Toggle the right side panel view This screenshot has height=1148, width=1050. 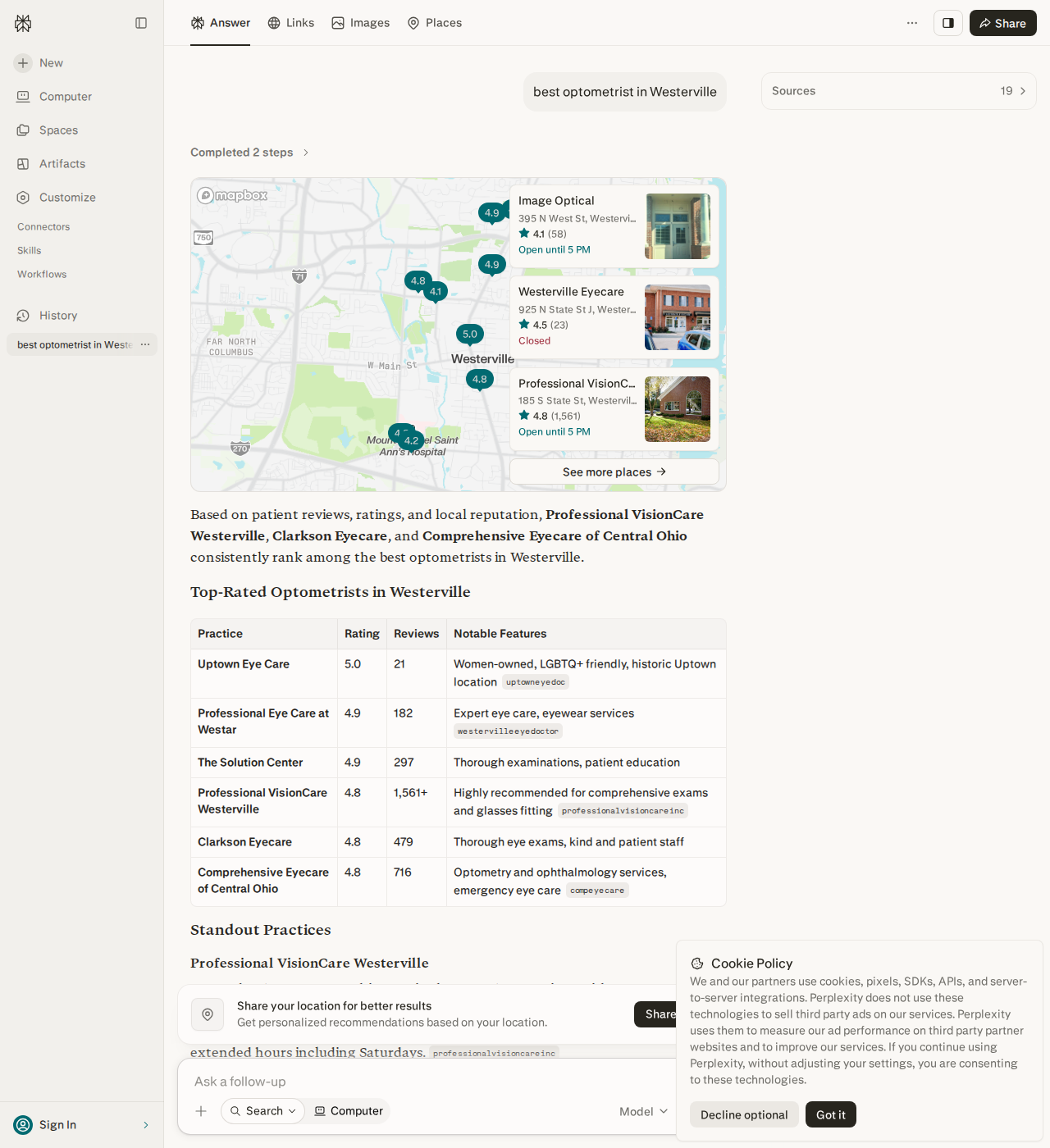tap(948, 23)
